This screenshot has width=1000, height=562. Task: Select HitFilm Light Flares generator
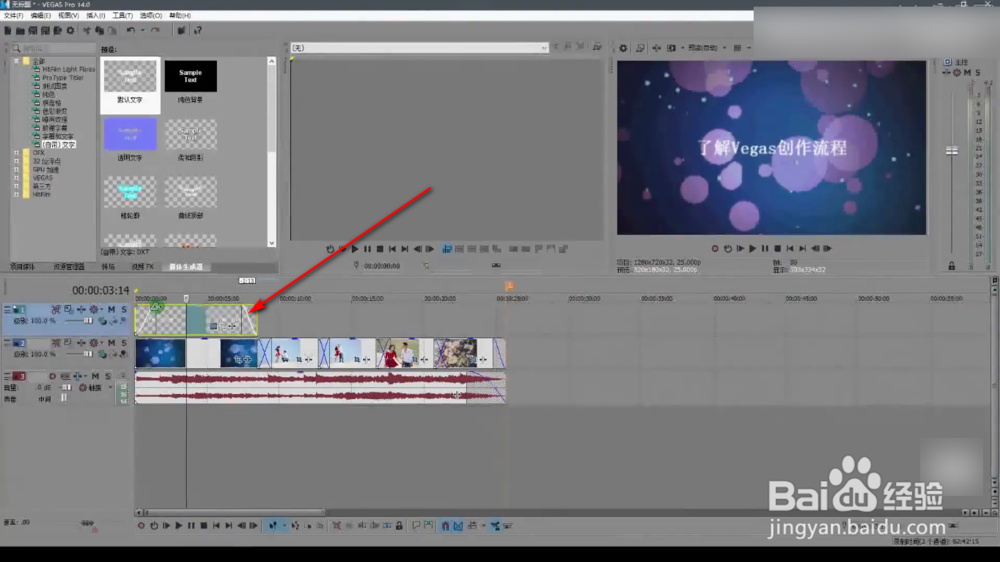[68, 70]
